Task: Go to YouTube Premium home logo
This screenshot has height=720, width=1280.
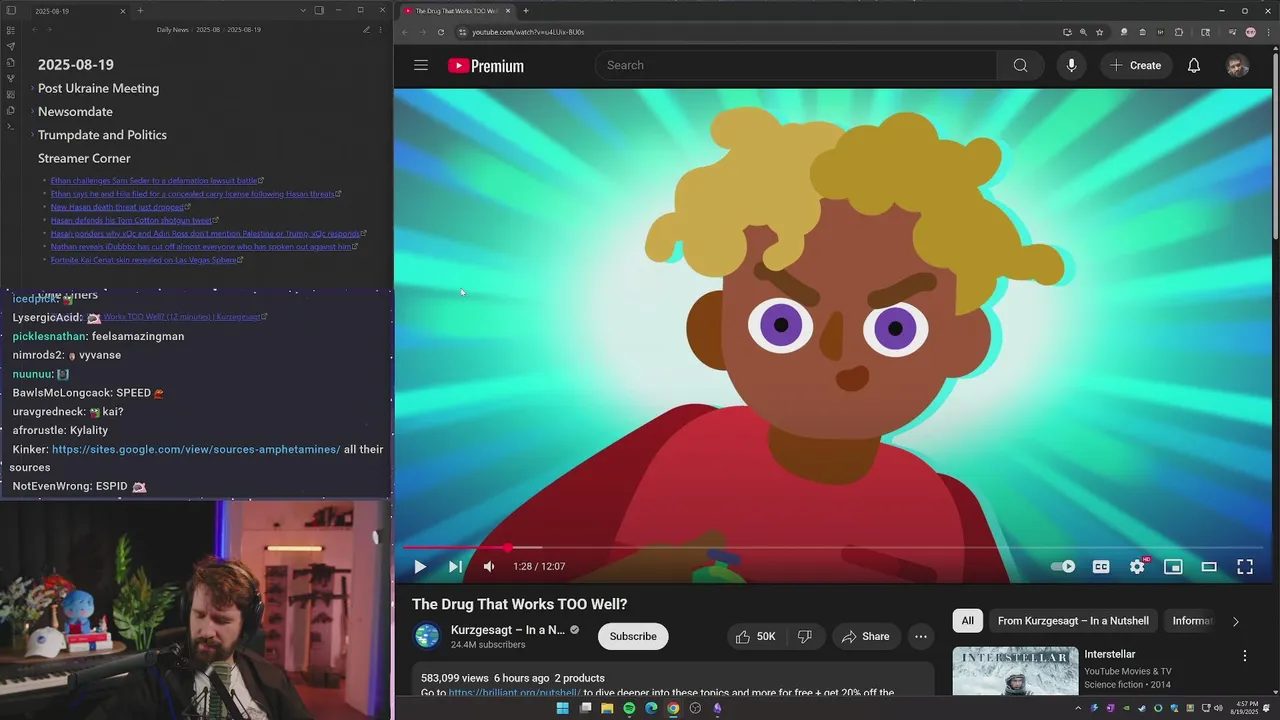Action: (x=486, y=66)
